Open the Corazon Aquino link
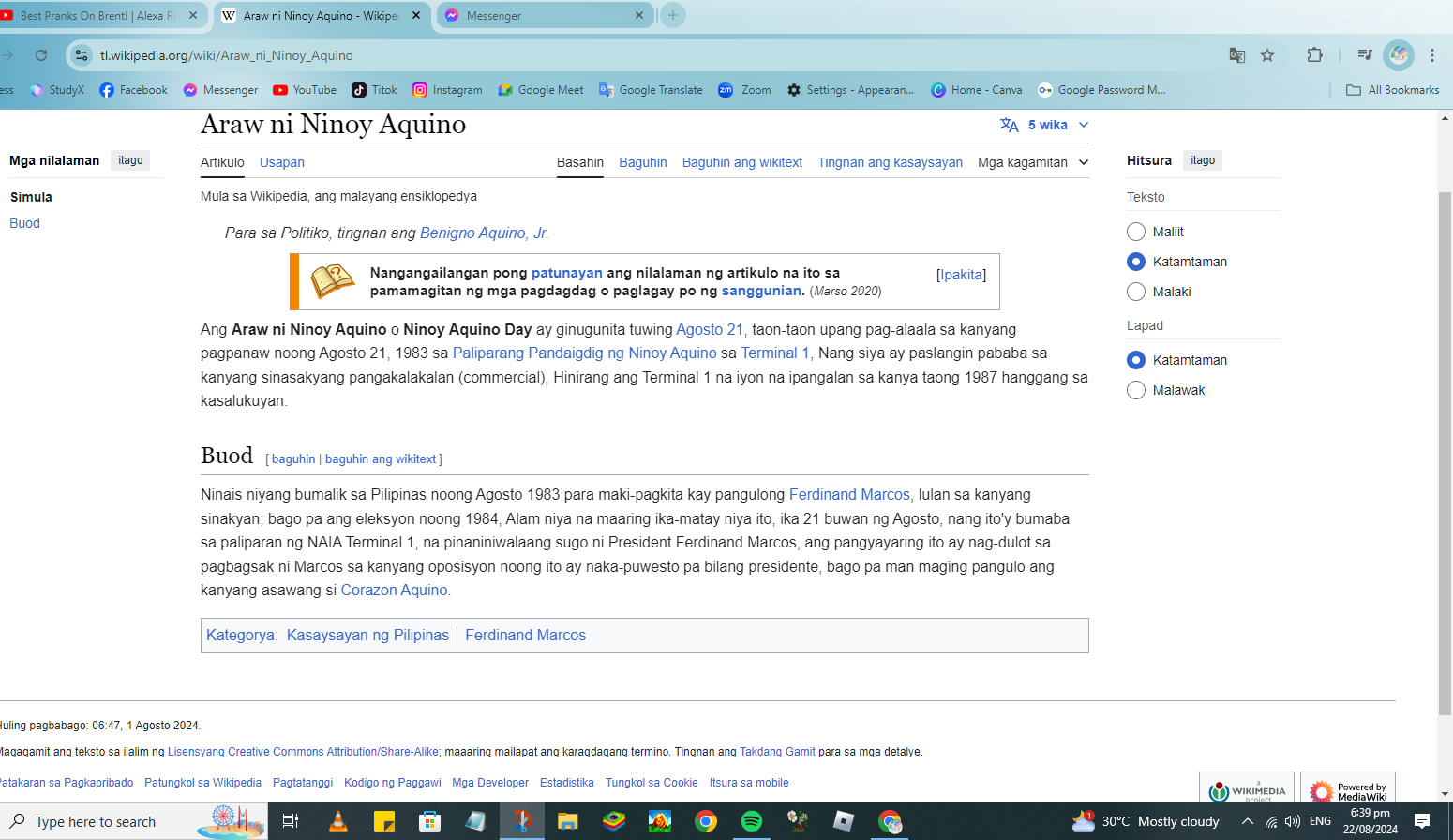 pos(394,590)
